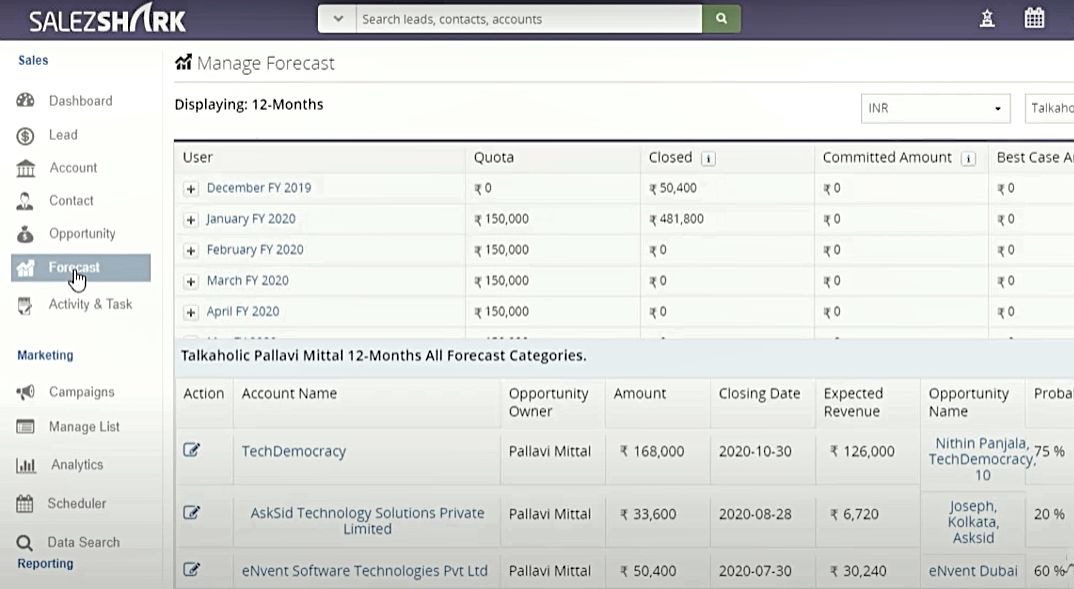Open Manage List menu item
This screenshot has height=589, width=1074.
pyautogui.click(x=84, y=427)
